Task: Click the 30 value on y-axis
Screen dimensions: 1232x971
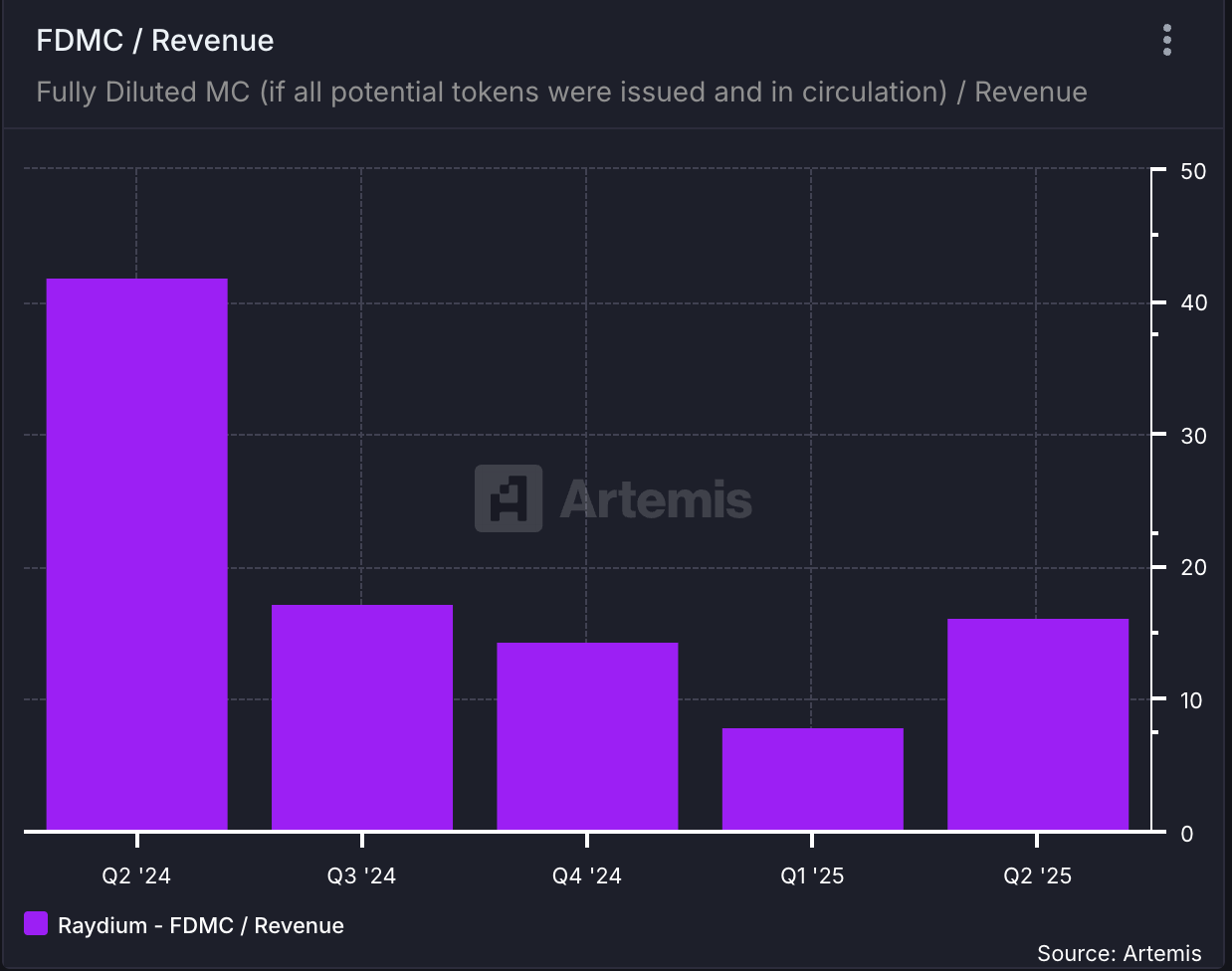Action: coord(1193,436)
